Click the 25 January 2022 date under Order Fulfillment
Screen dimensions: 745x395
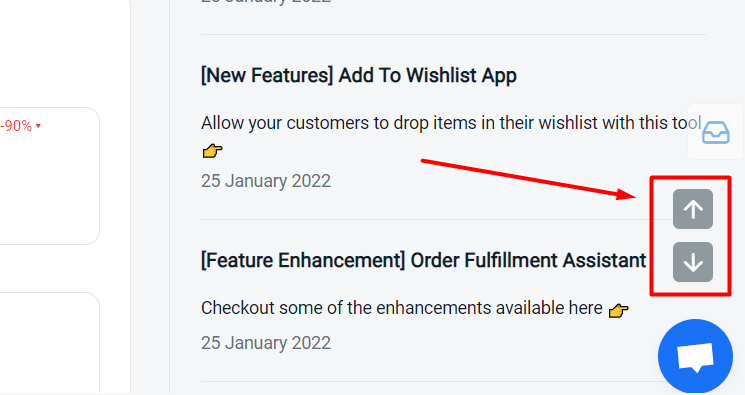click(266, 343)
